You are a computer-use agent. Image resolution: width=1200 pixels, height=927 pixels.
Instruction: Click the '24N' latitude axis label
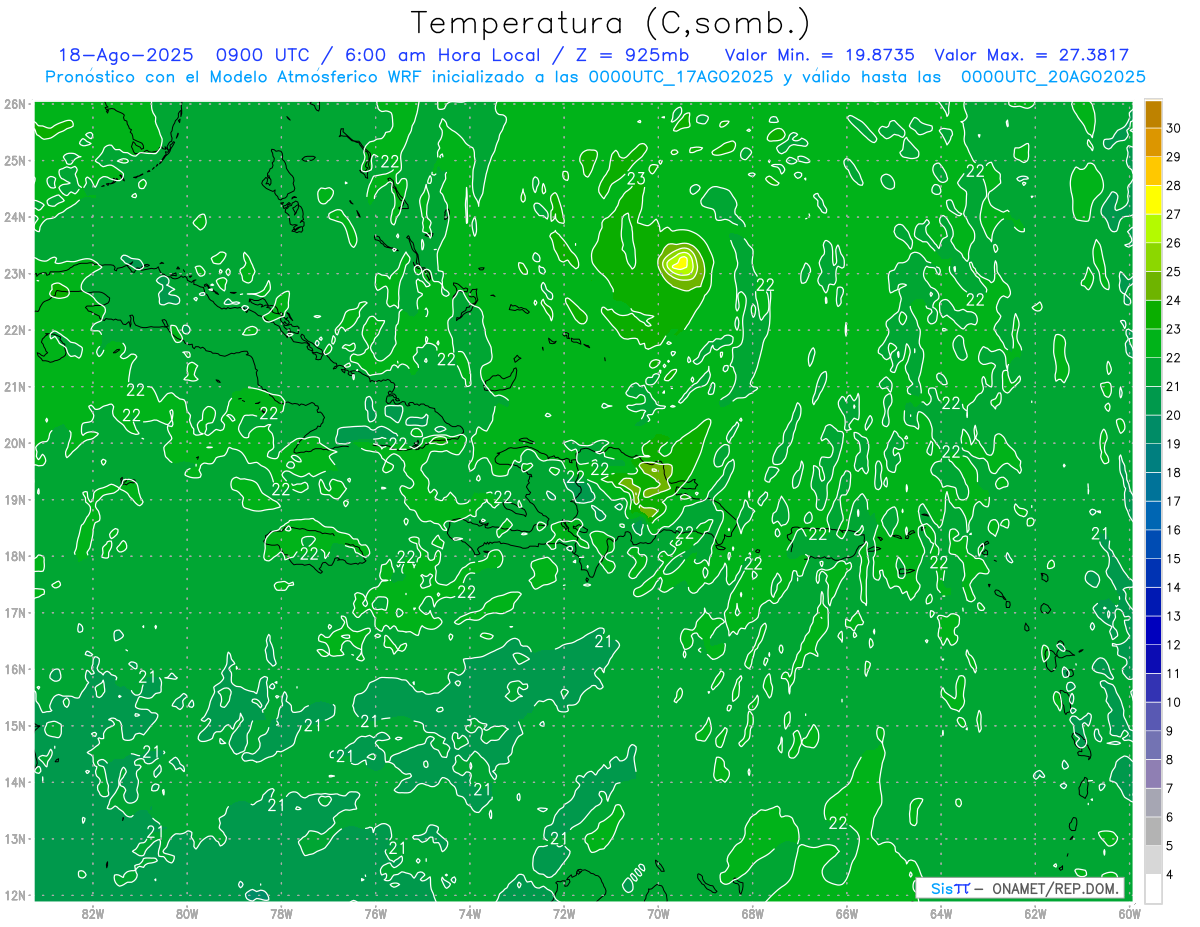click(14, 217)
